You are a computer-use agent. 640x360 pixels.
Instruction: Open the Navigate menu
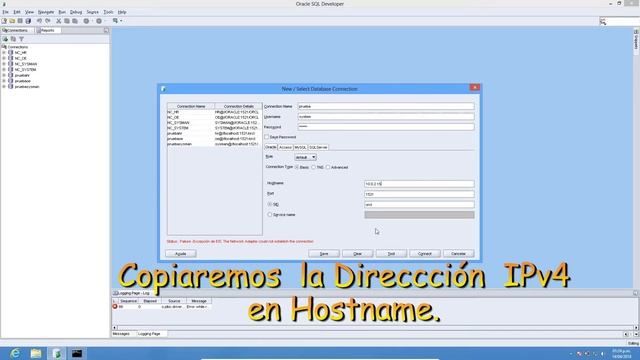pos(46,12)
